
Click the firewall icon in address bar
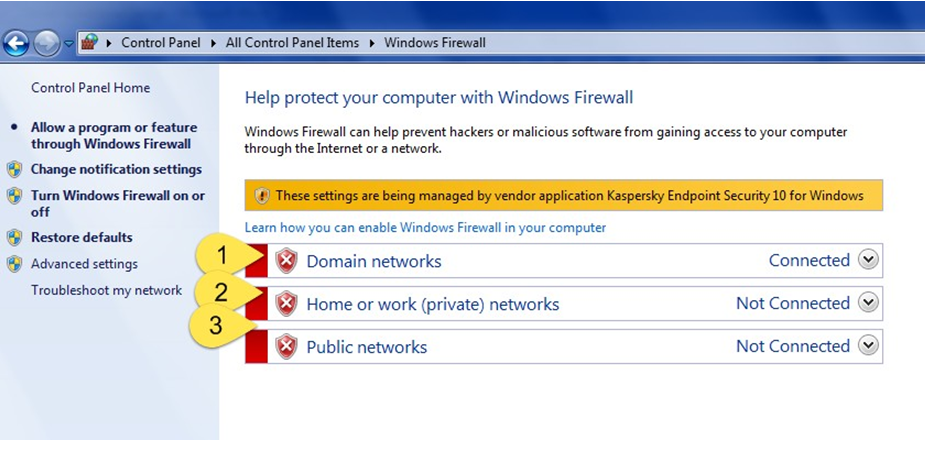click(89, 42)
